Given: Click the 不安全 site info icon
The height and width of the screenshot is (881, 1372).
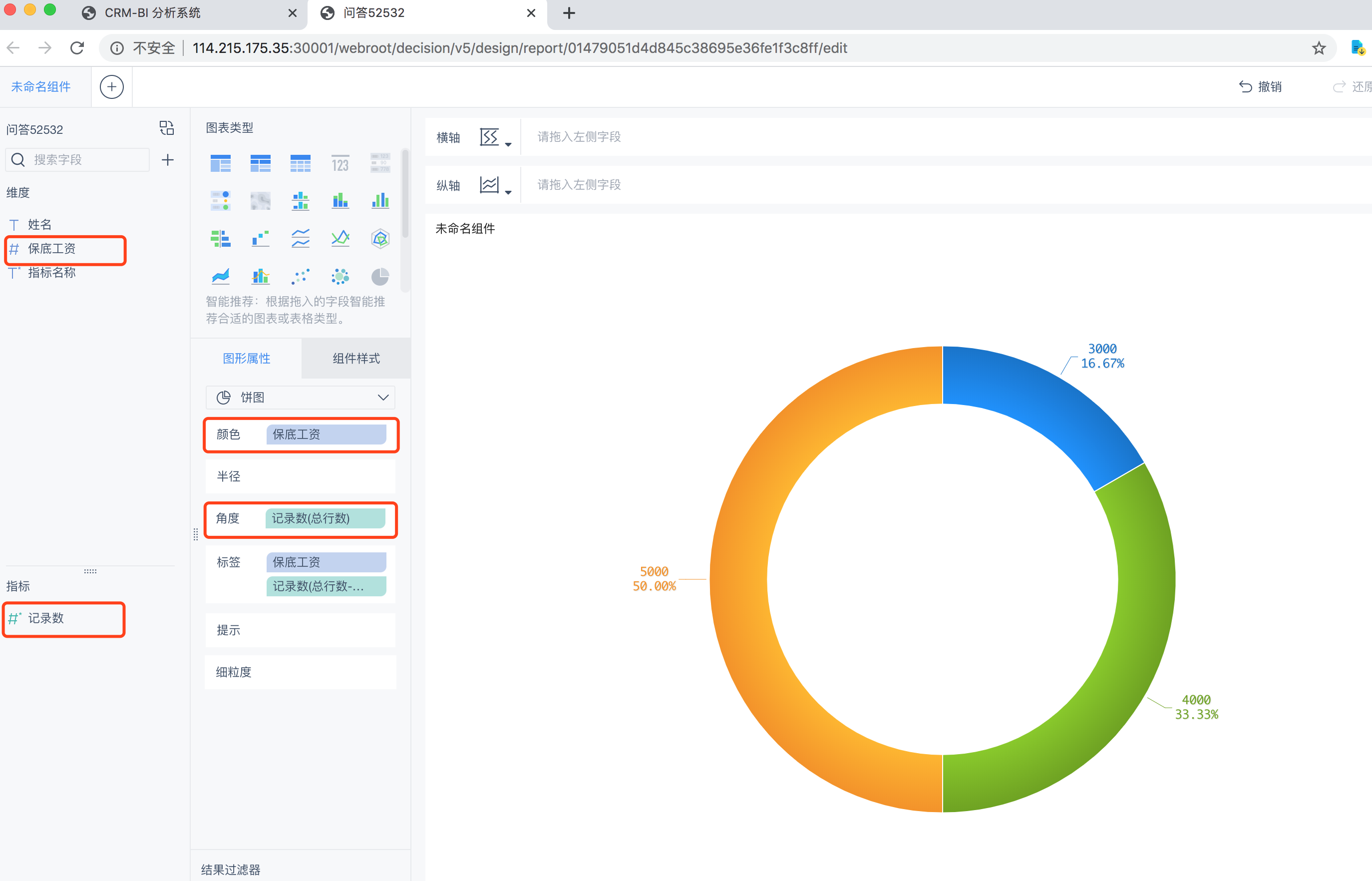Looking at the screenshot, I should click(x=117, y=48).
